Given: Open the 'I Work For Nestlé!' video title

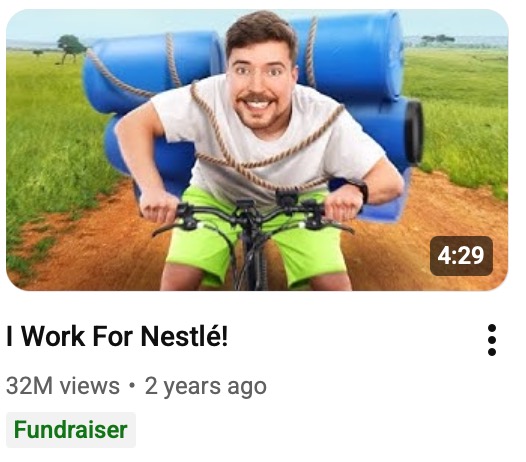Looking at the screenshot, I should click(117, 336).
